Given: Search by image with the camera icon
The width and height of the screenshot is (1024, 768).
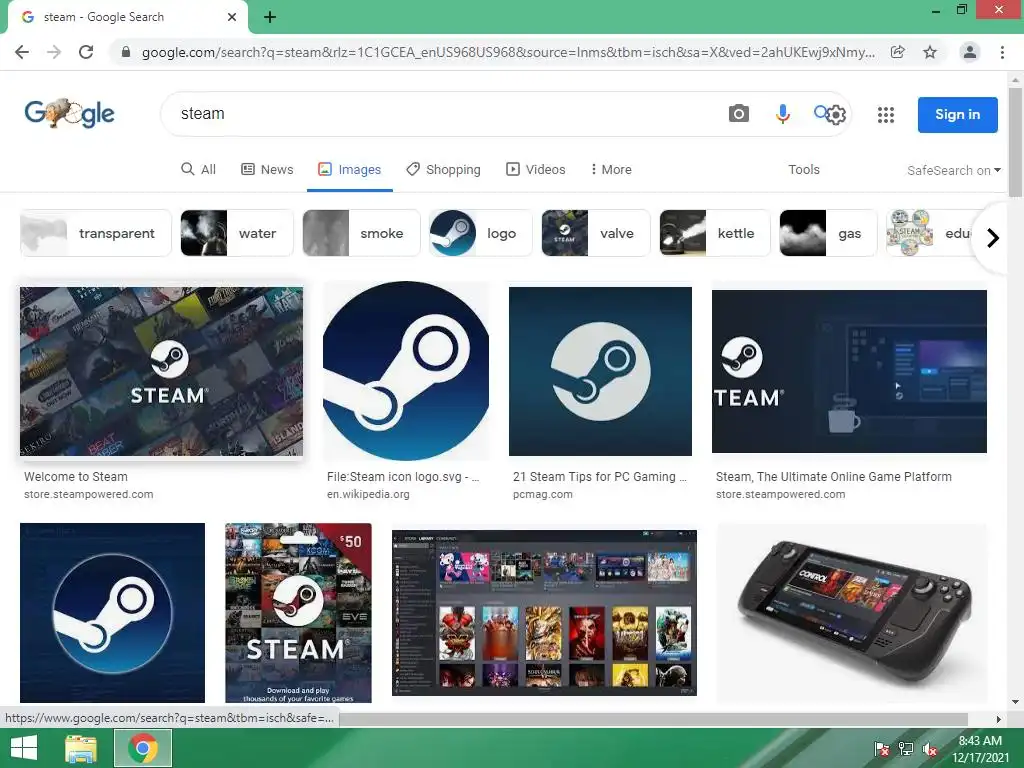Looking at the screenshot, I should coord(739,114).
